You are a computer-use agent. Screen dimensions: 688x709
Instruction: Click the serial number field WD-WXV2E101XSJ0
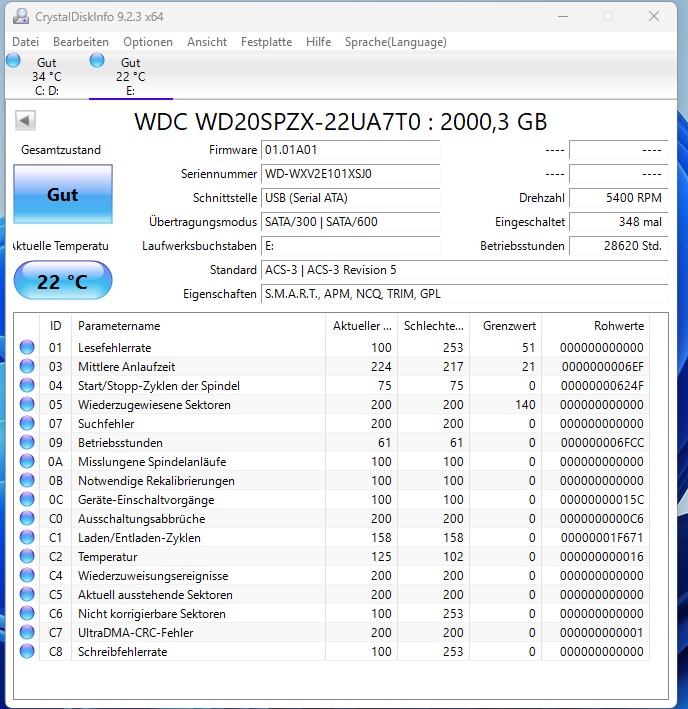pyautogui.click(x=350, y=174)
